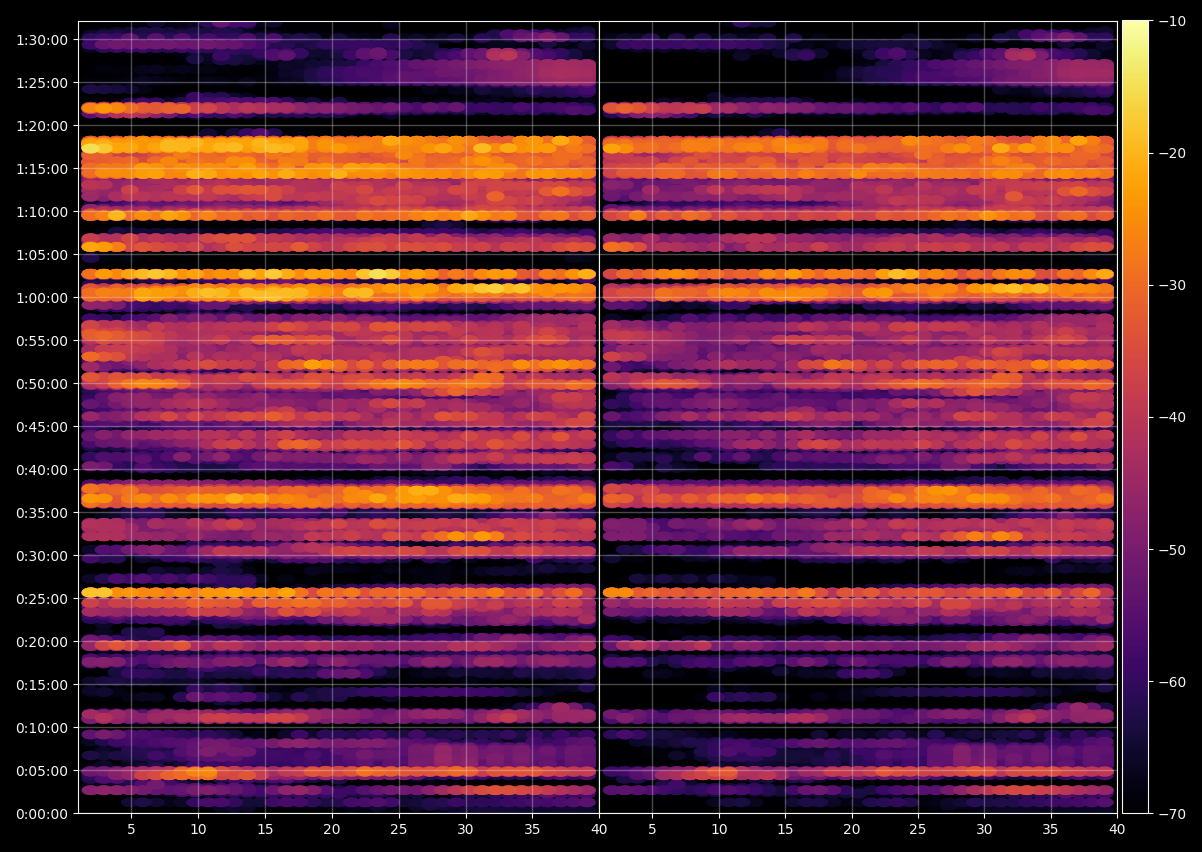Select the 0:30:00 time label

[x=42, y=556]
